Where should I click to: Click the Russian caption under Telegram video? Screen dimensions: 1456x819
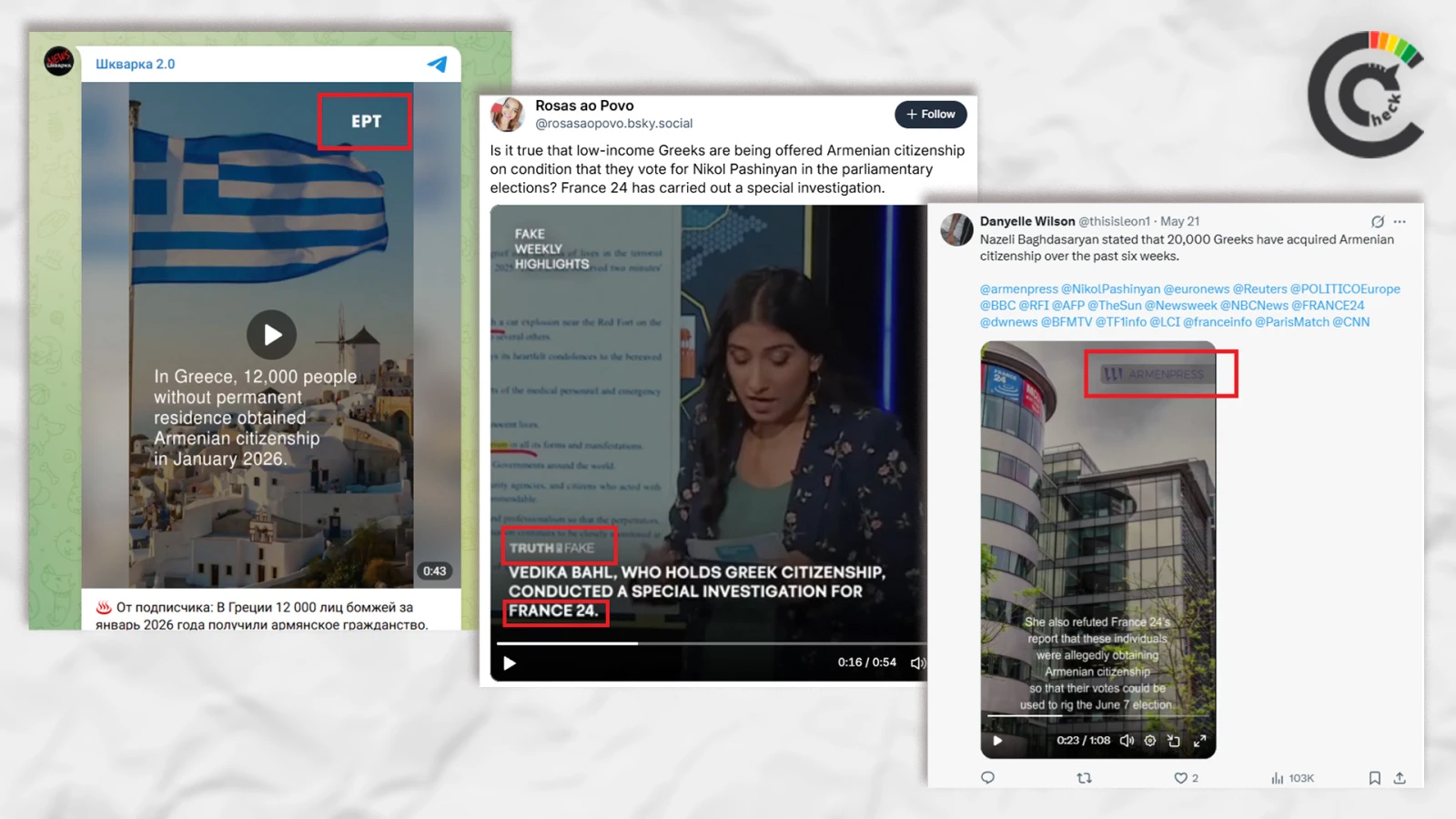[262, 615]
